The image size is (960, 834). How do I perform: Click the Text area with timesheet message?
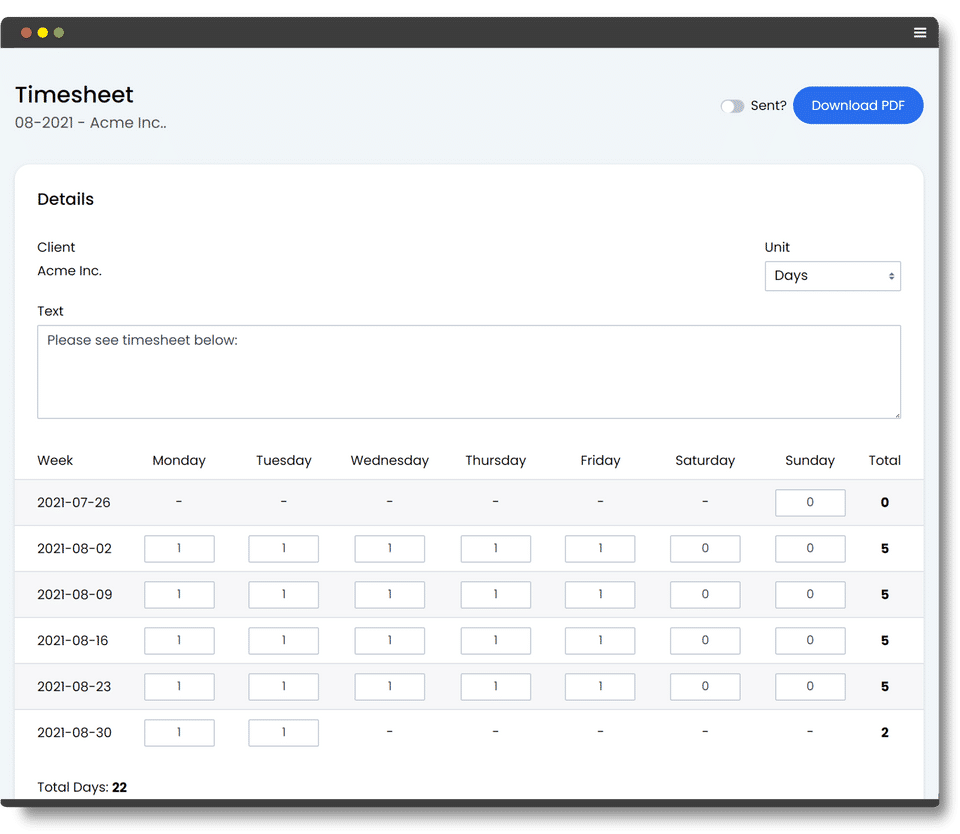pyautogui.click(x=468, y=372)
